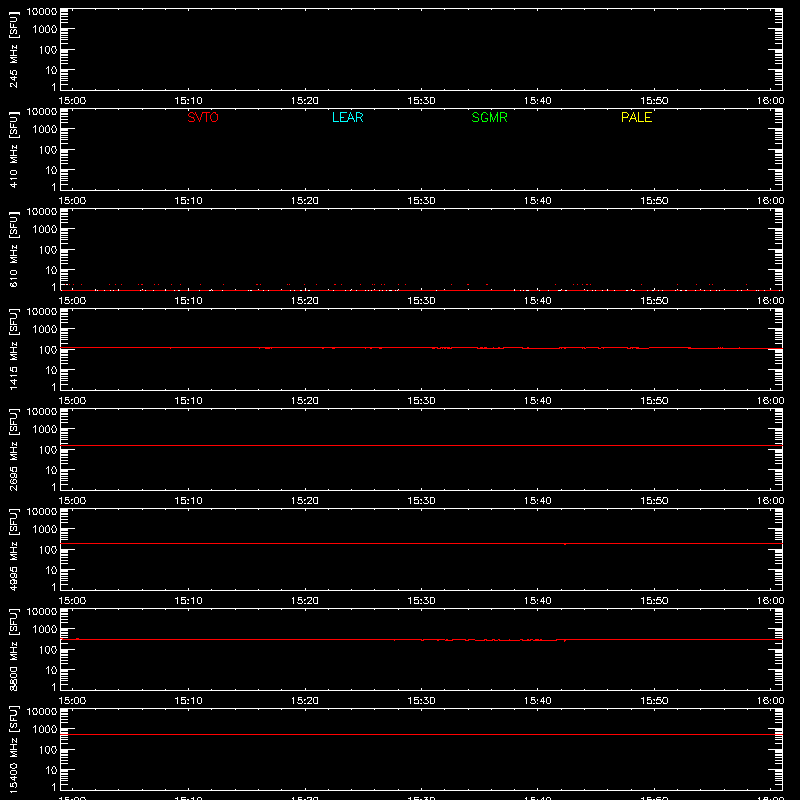
Task: Select the 2695 MHz [SFU] axis title
Action: click(14, 449)
